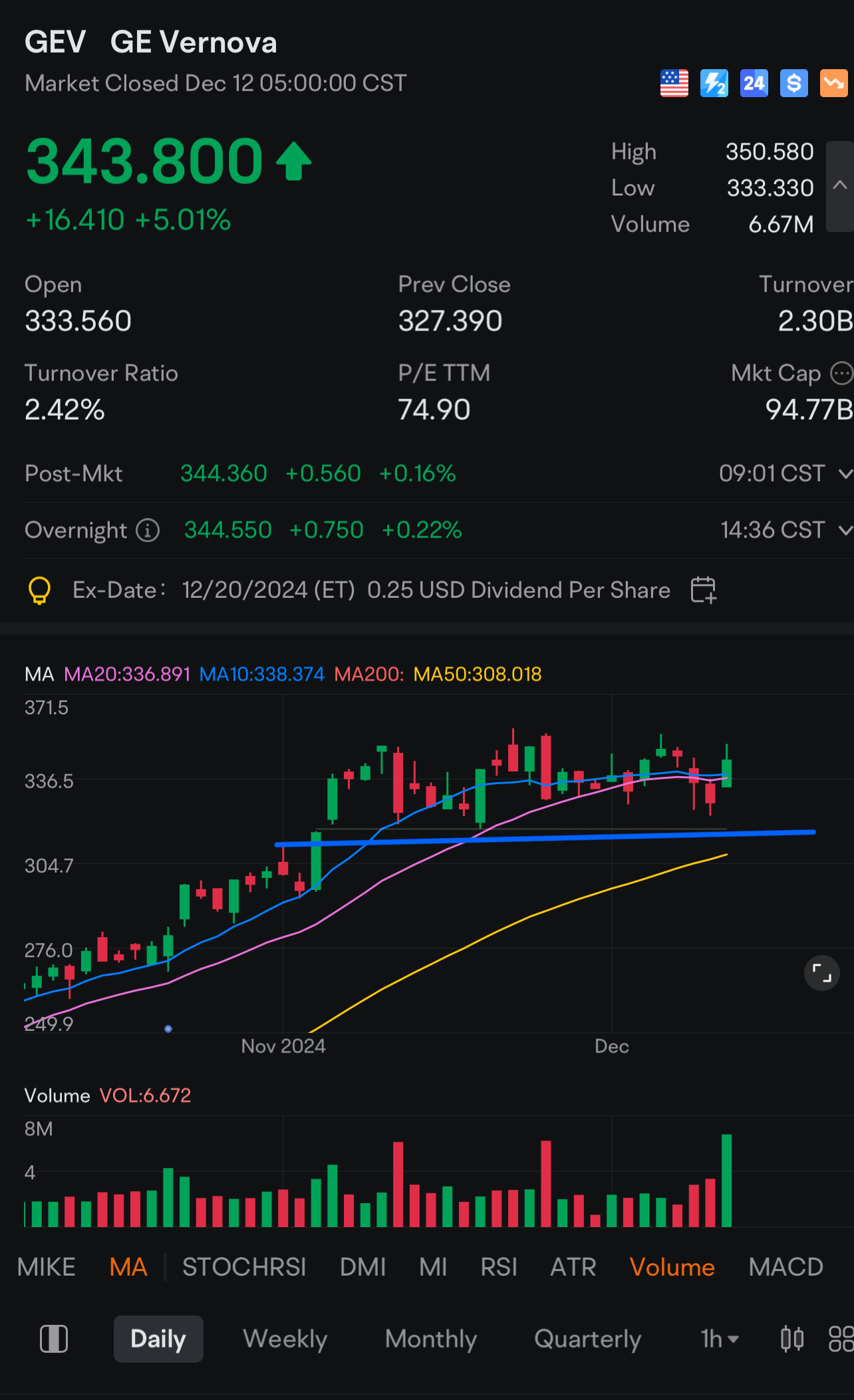Tap the lightbulb tip icon
854x1400 pixels.
(39, 590)
